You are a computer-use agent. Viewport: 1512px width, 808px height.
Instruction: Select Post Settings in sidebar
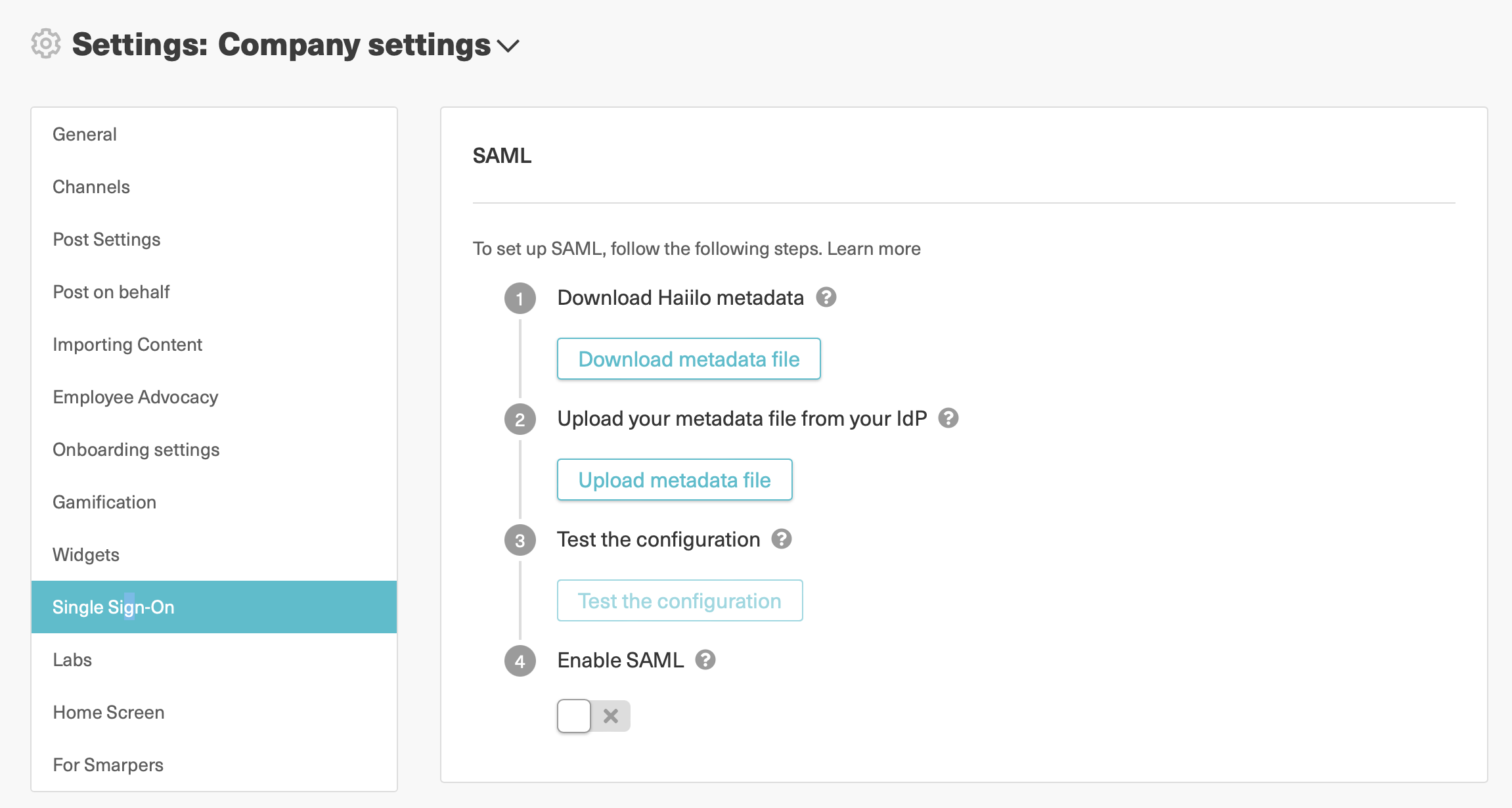[214, 239]
